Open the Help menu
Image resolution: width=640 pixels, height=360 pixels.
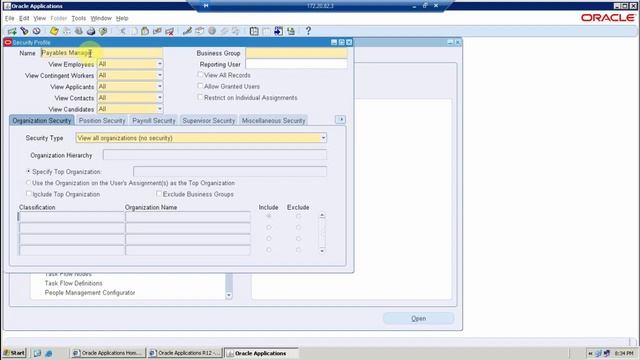click(122, 18)
